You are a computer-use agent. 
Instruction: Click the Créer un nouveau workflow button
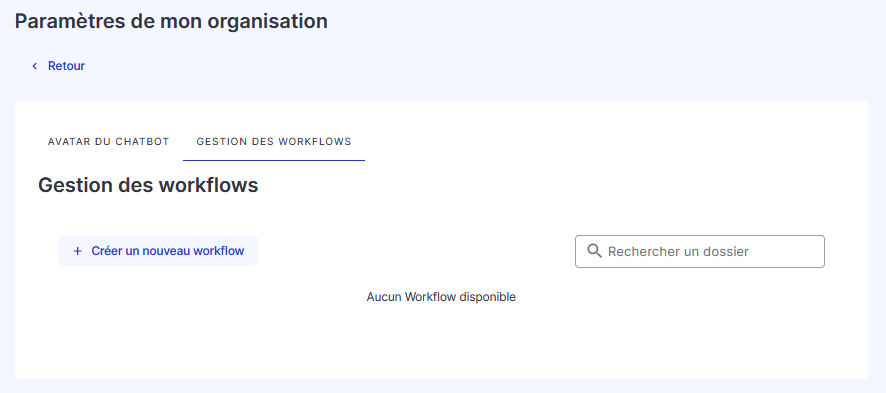point(158,251)
